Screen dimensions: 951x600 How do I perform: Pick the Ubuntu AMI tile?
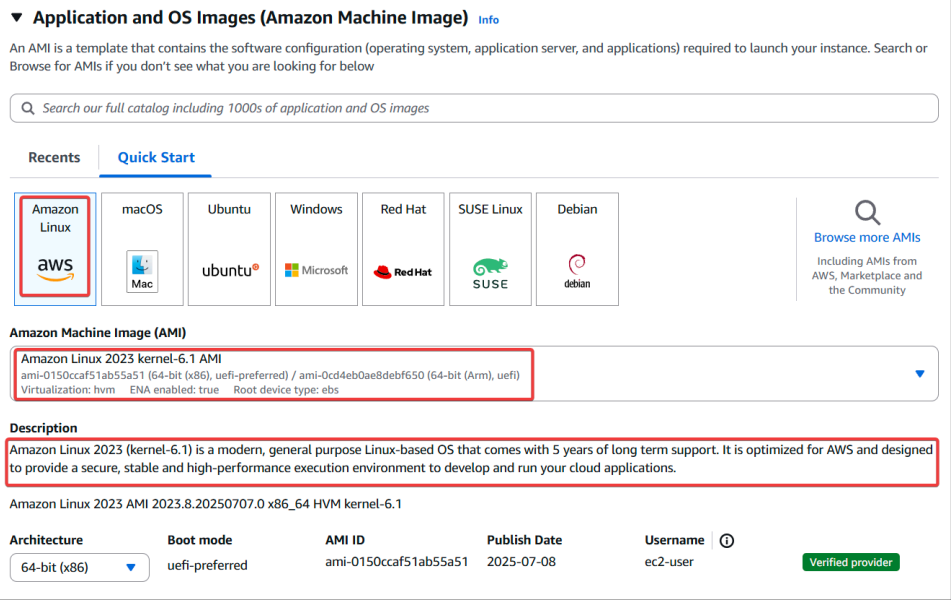tap(229, 249)
